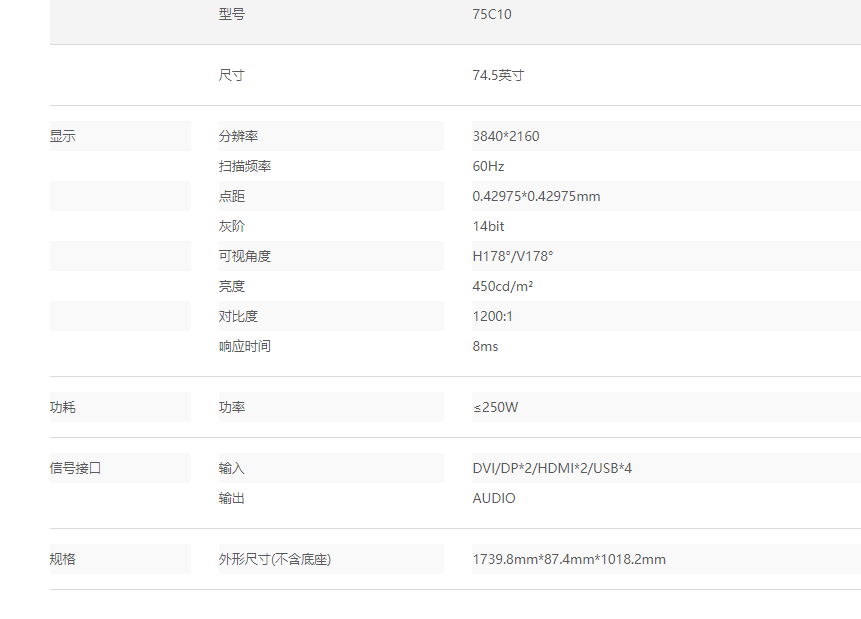Image resolution: width=861 pixels, height=619 pixels.
Task: Click the 输入 label
Action: coord(231,468)
